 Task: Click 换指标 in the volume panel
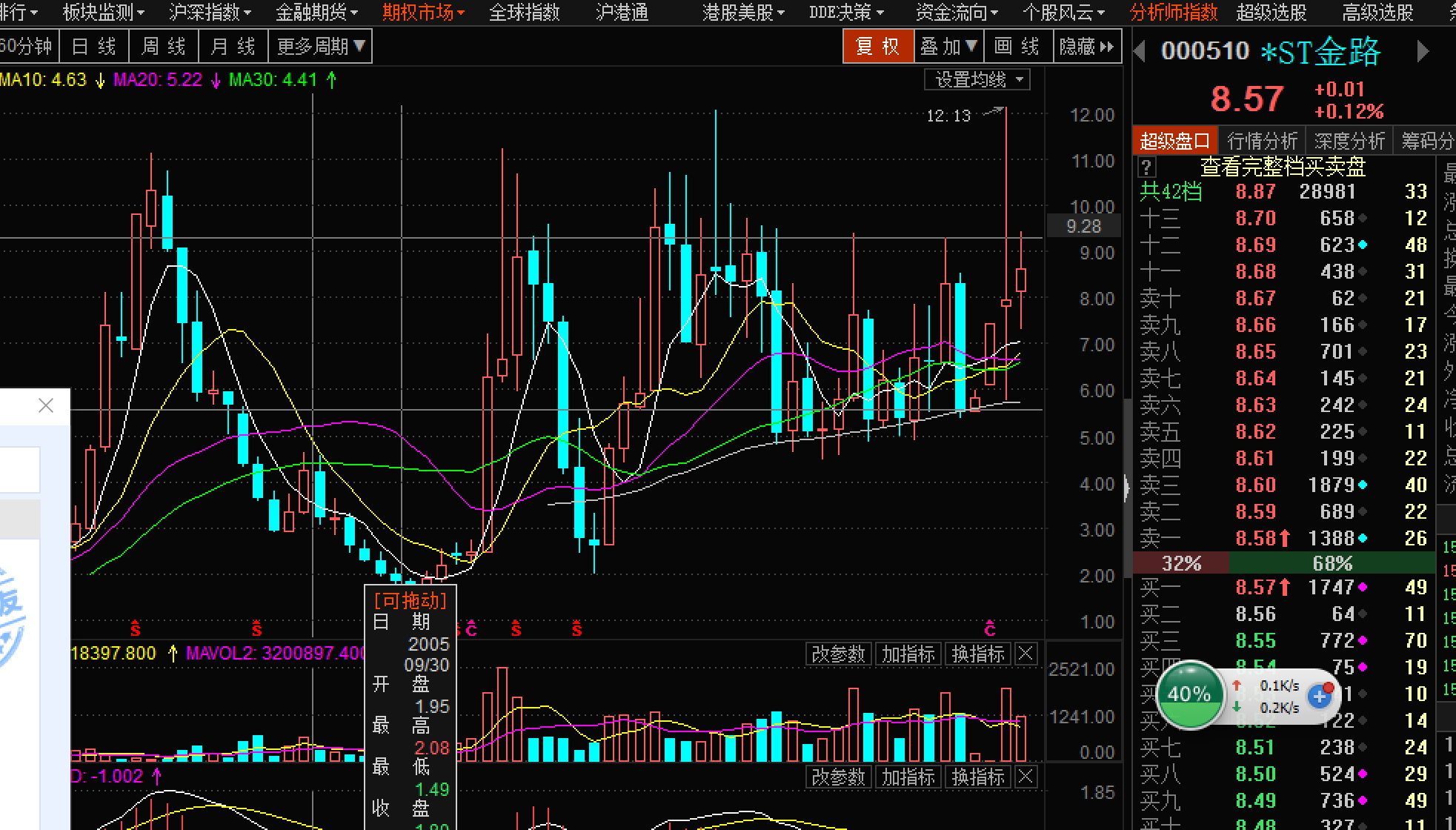[x=978, y=654]
